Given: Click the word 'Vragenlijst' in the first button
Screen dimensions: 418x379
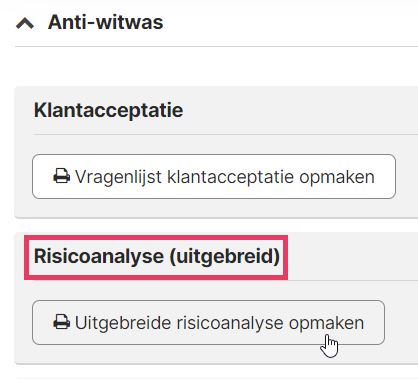Looking at the screenshot, I should [x=118, y=177].
